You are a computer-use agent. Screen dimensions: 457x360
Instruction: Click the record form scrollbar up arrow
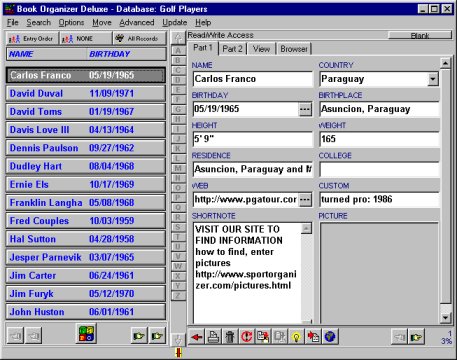pyautogui.click(x=446, y=63)
